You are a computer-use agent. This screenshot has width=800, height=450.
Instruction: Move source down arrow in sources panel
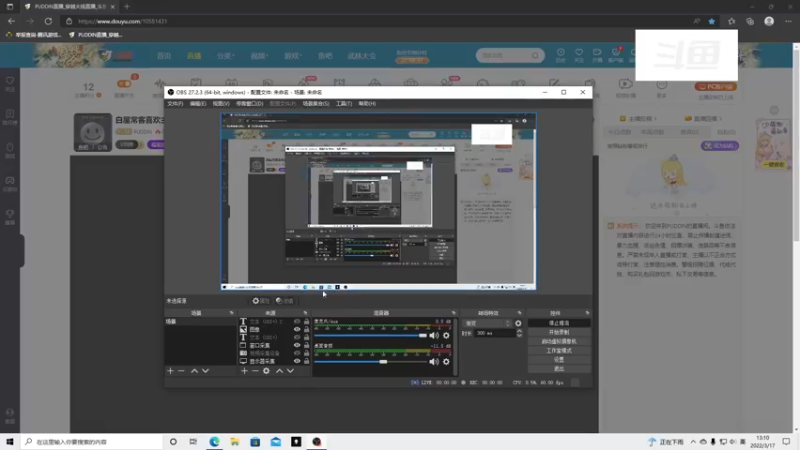(x=290, y=371)
